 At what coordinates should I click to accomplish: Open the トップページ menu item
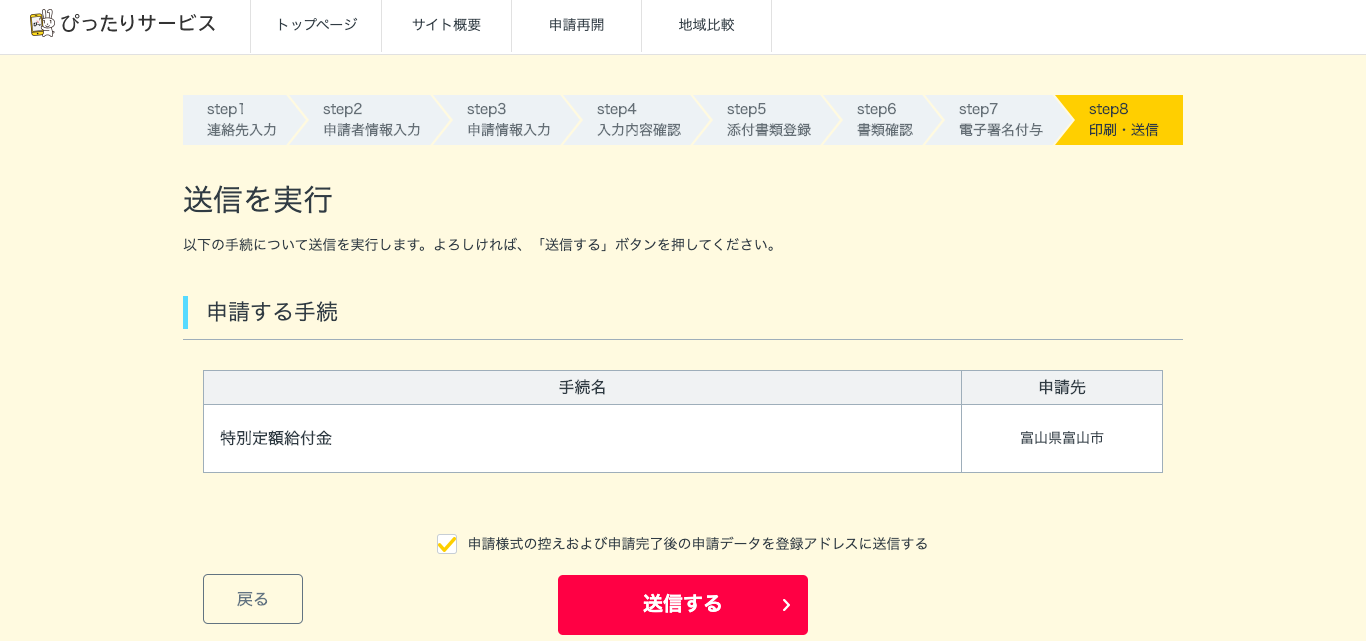point(316,26)
